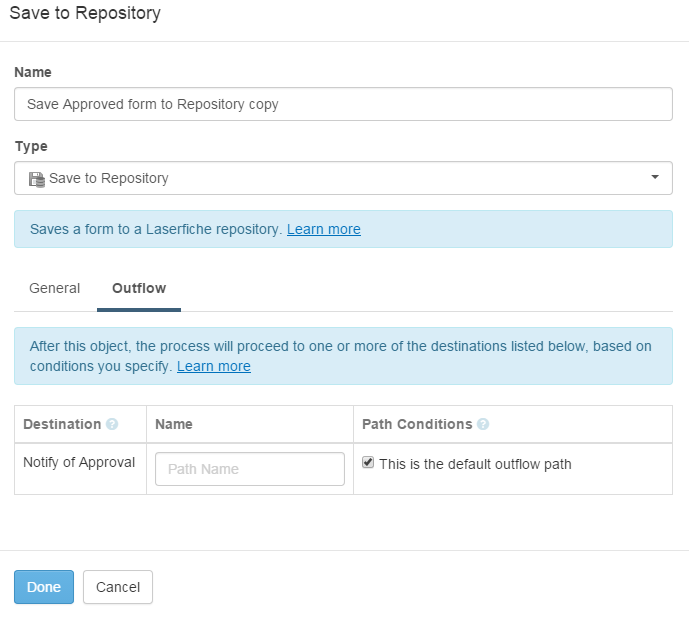The image size is (689, 625).
Task: Focus the Name field with repository copy text
Action: [x=343, y=104]
